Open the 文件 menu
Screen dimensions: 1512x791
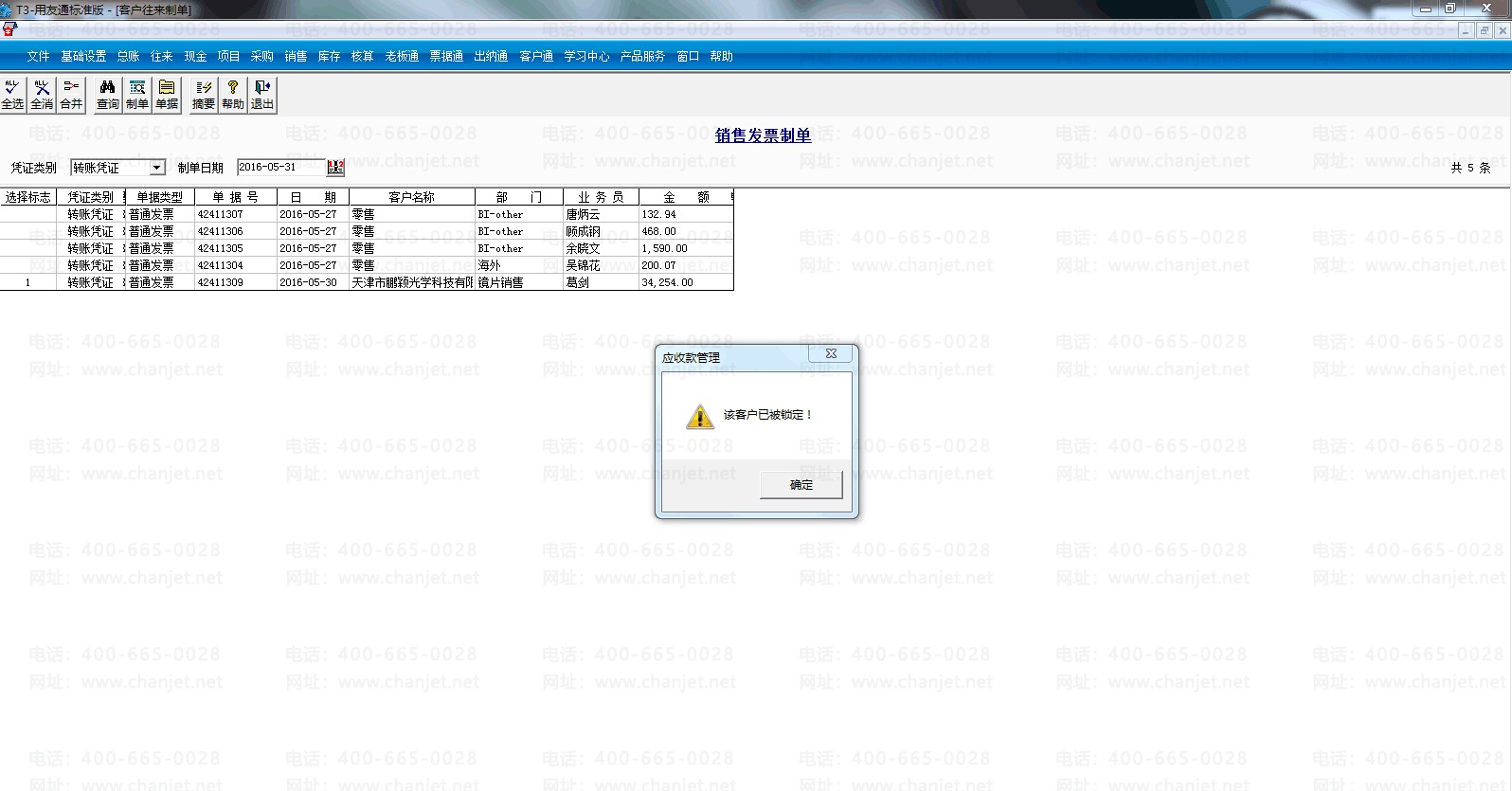[x=38, y=56]
